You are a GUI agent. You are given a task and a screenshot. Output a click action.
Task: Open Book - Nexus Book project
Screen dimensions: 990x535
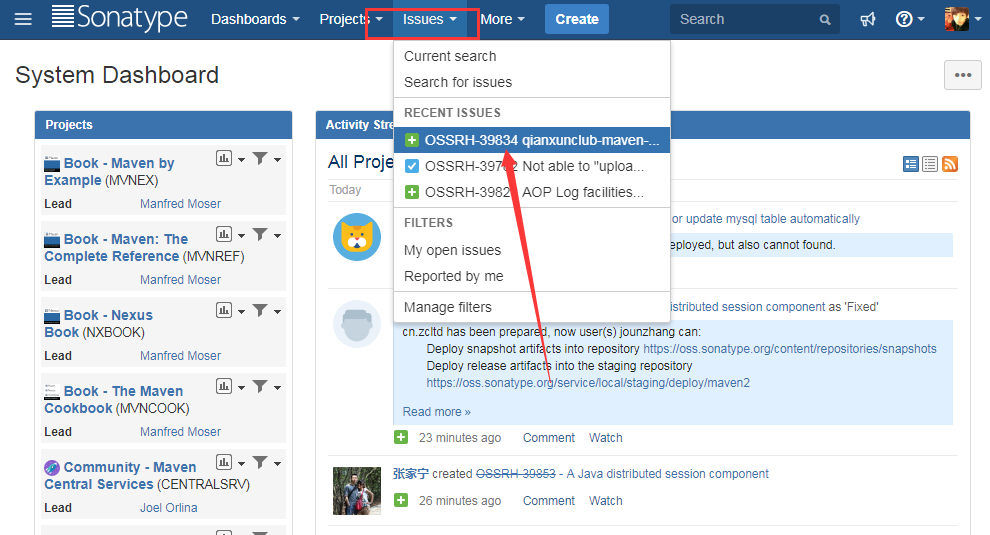point(98,323)
